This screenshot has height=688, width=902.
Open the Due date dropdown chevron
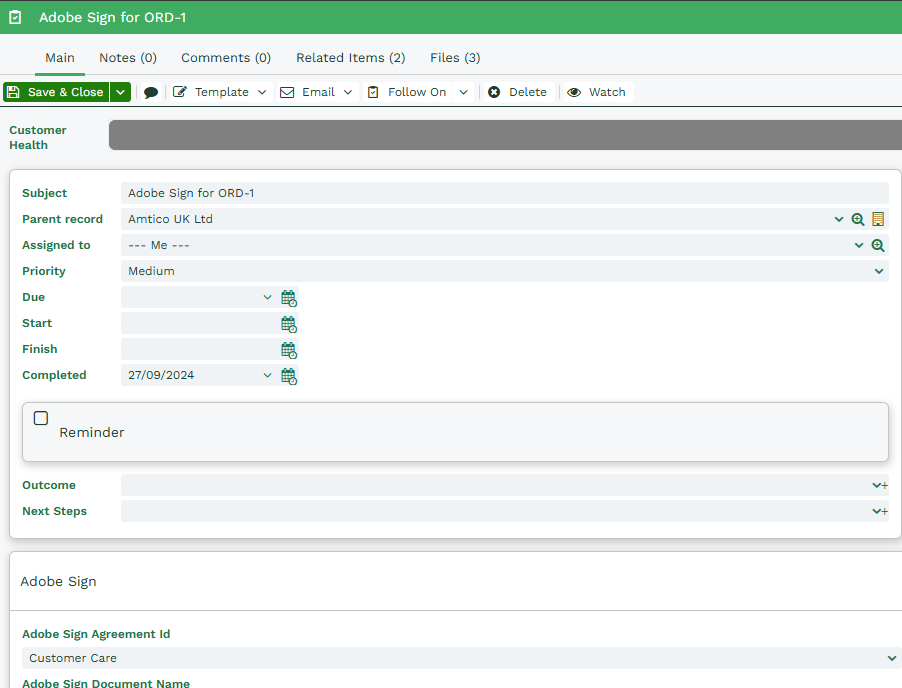267,297
